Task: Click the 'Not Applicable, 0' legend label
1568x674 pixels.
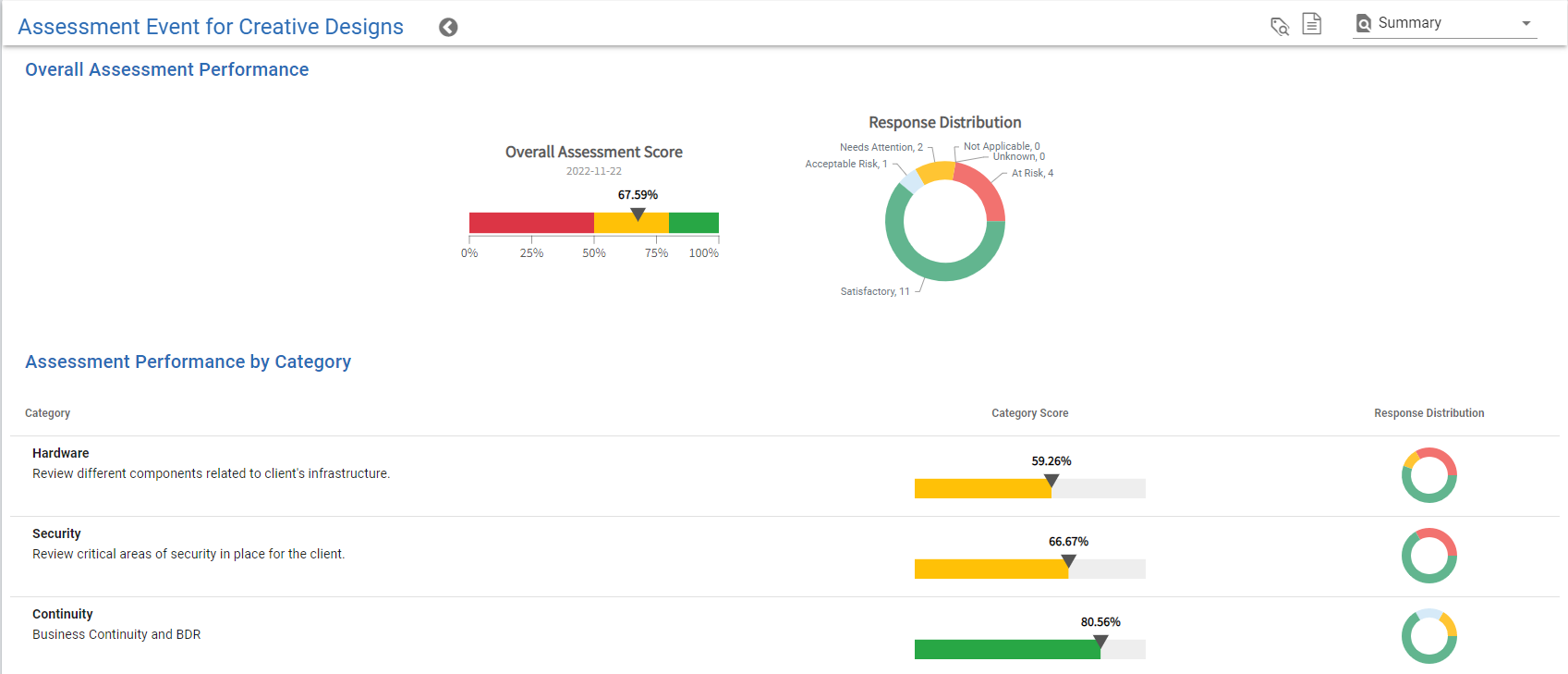Action: pos(1002,145)
